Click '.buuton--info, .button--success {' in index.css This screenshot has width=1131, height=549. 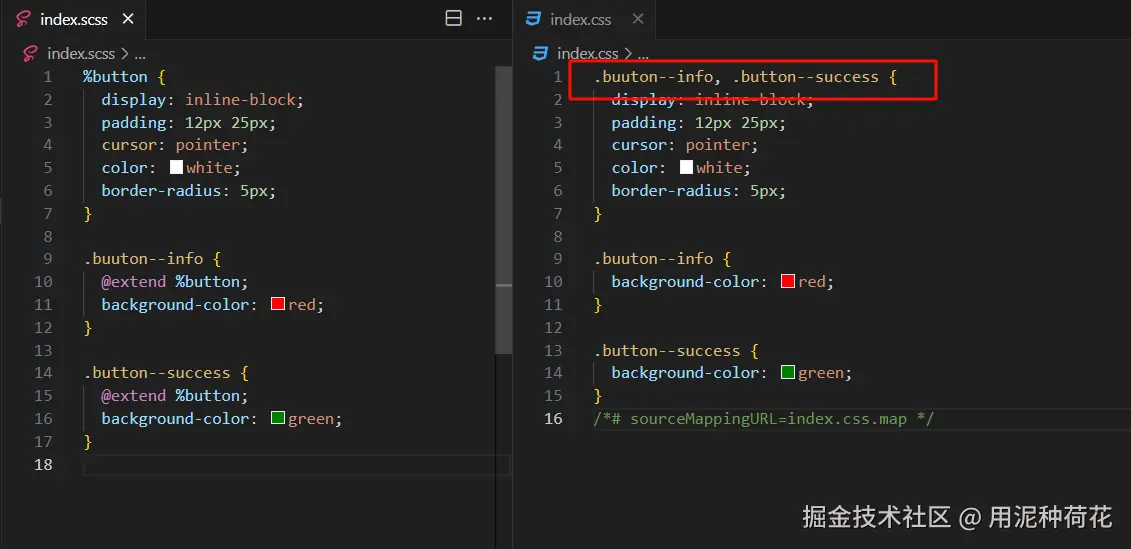[745, 76]
